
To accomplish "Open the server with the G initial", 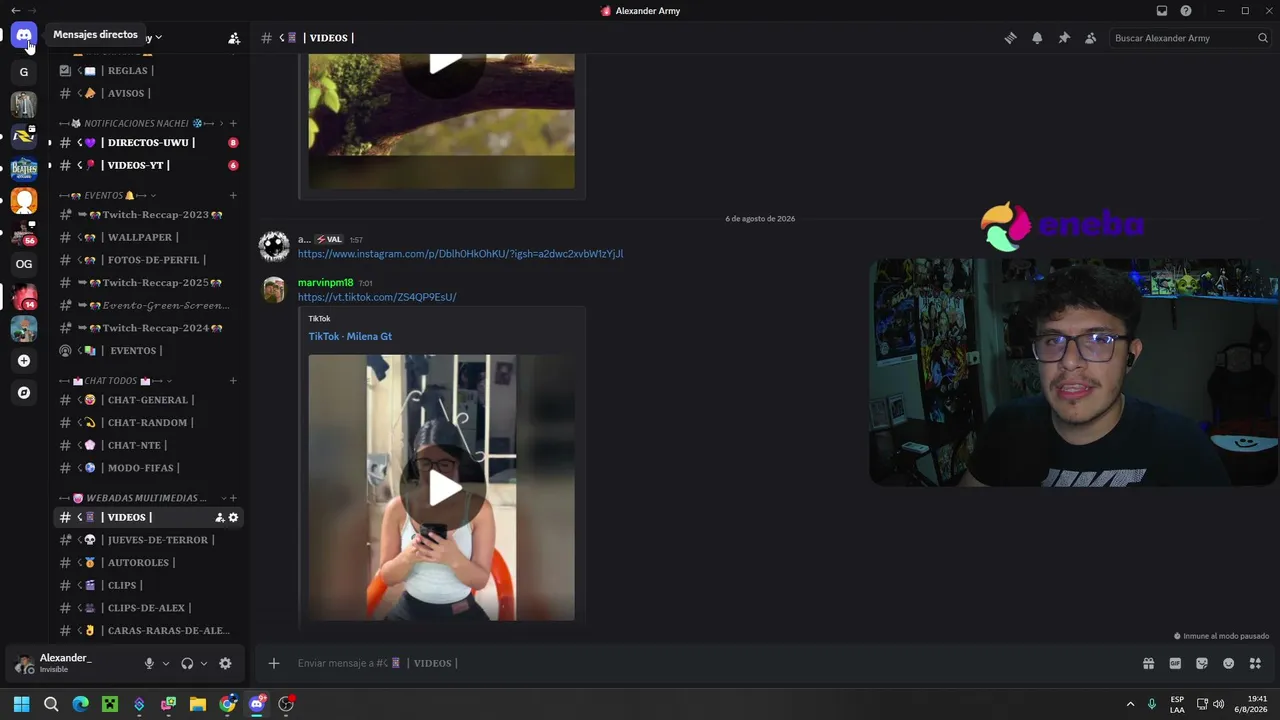I will (24, 72).
